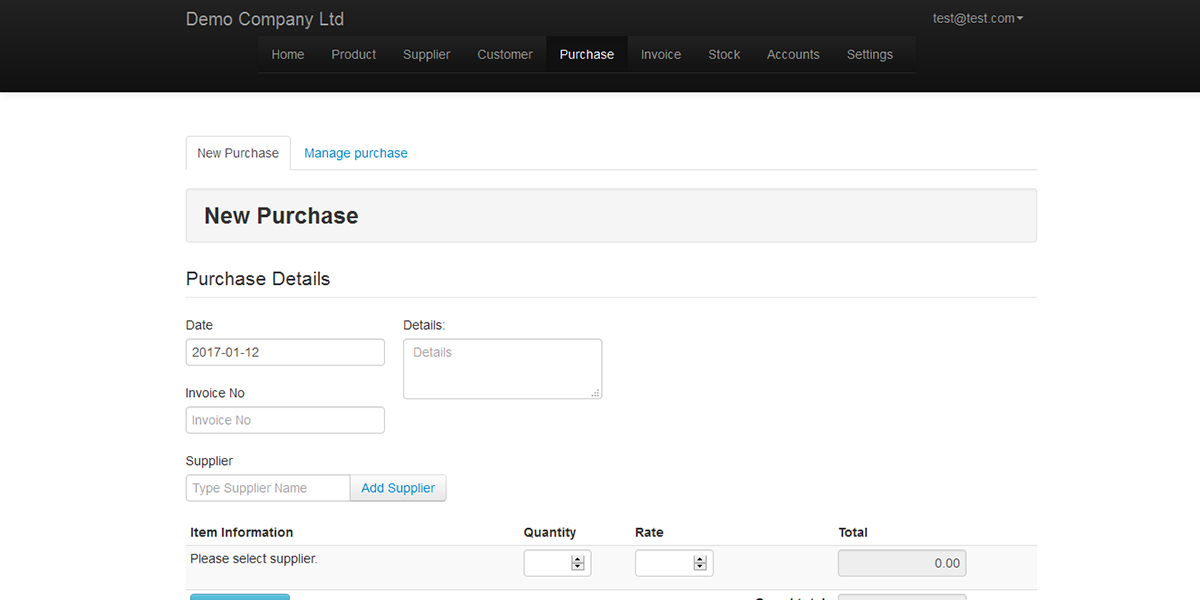Click the Demo Company Ltd brand link
This screenshot has height=600, width=1200.
pyautogui.click(x=264, y=18)
